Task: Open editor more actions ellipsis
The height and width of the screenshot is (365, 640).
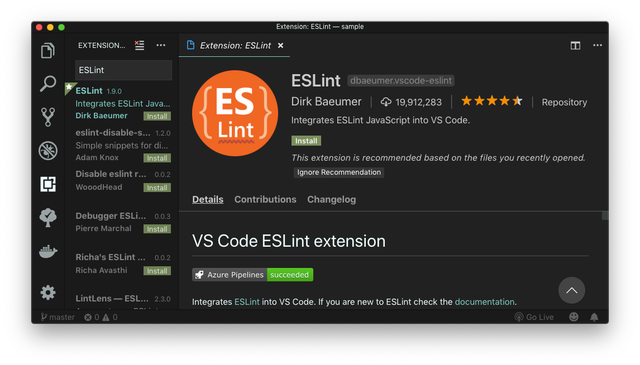Action: point(597,45)
